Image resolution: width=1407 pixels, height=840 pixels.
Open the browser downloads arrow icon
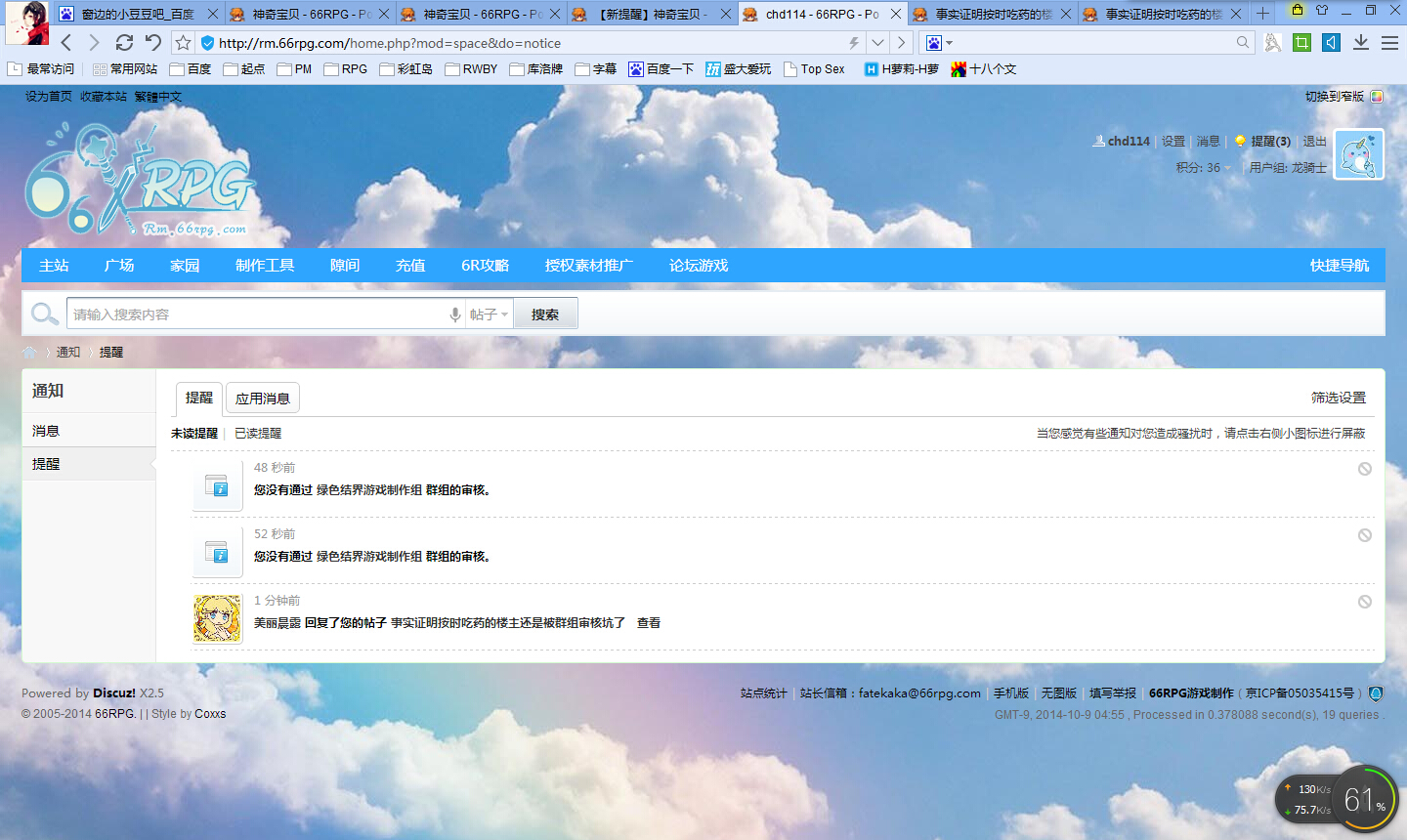click(x=1361, y=42)
